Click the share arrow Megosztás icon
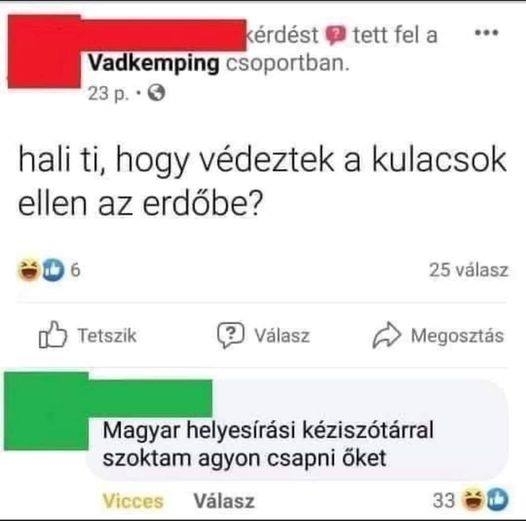 coord(386,334)
